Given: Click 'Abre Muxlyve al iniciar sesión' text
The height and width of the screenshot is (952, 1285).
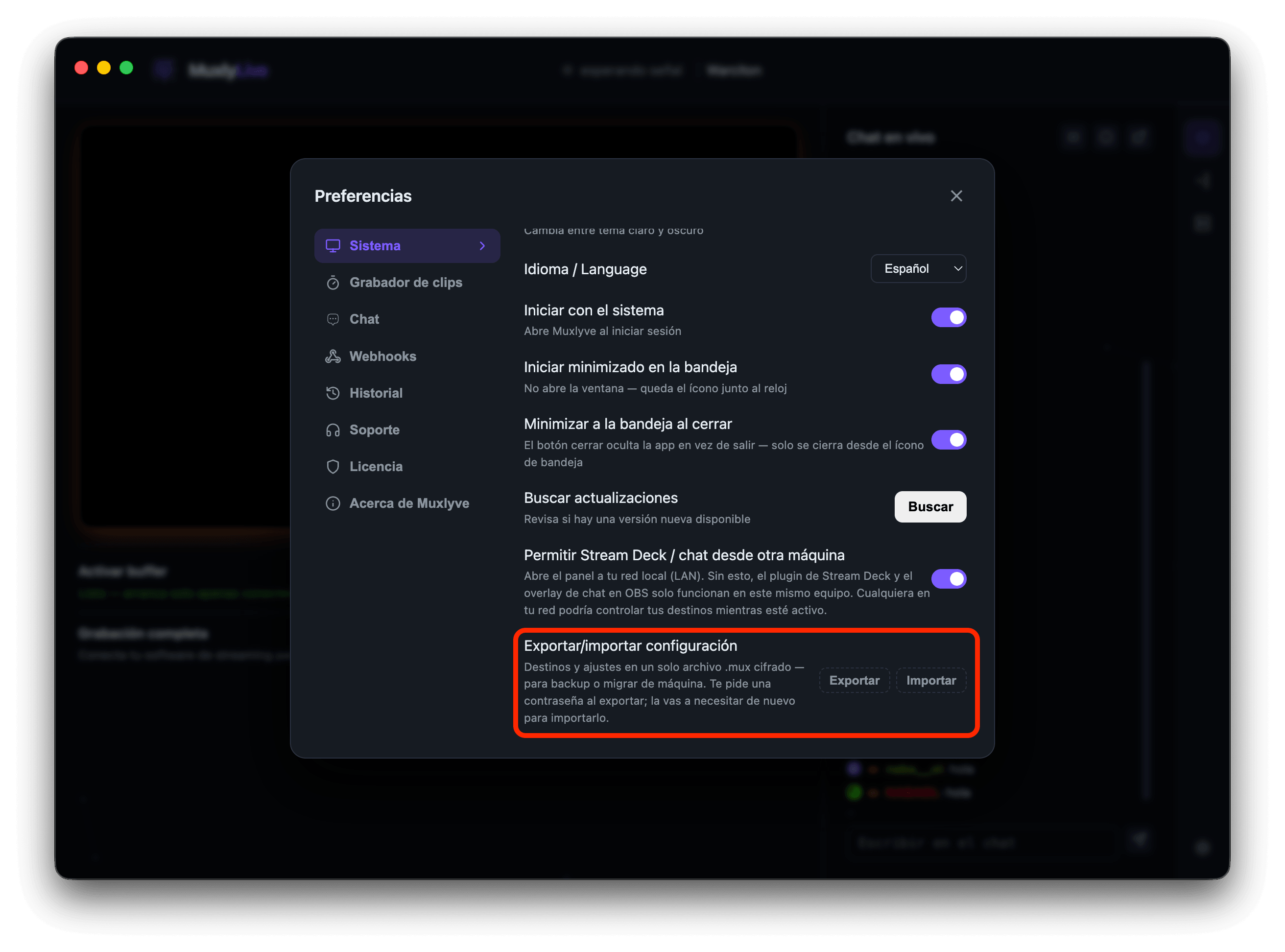Looking at the screenshot, I should click(x=603, y=332).
